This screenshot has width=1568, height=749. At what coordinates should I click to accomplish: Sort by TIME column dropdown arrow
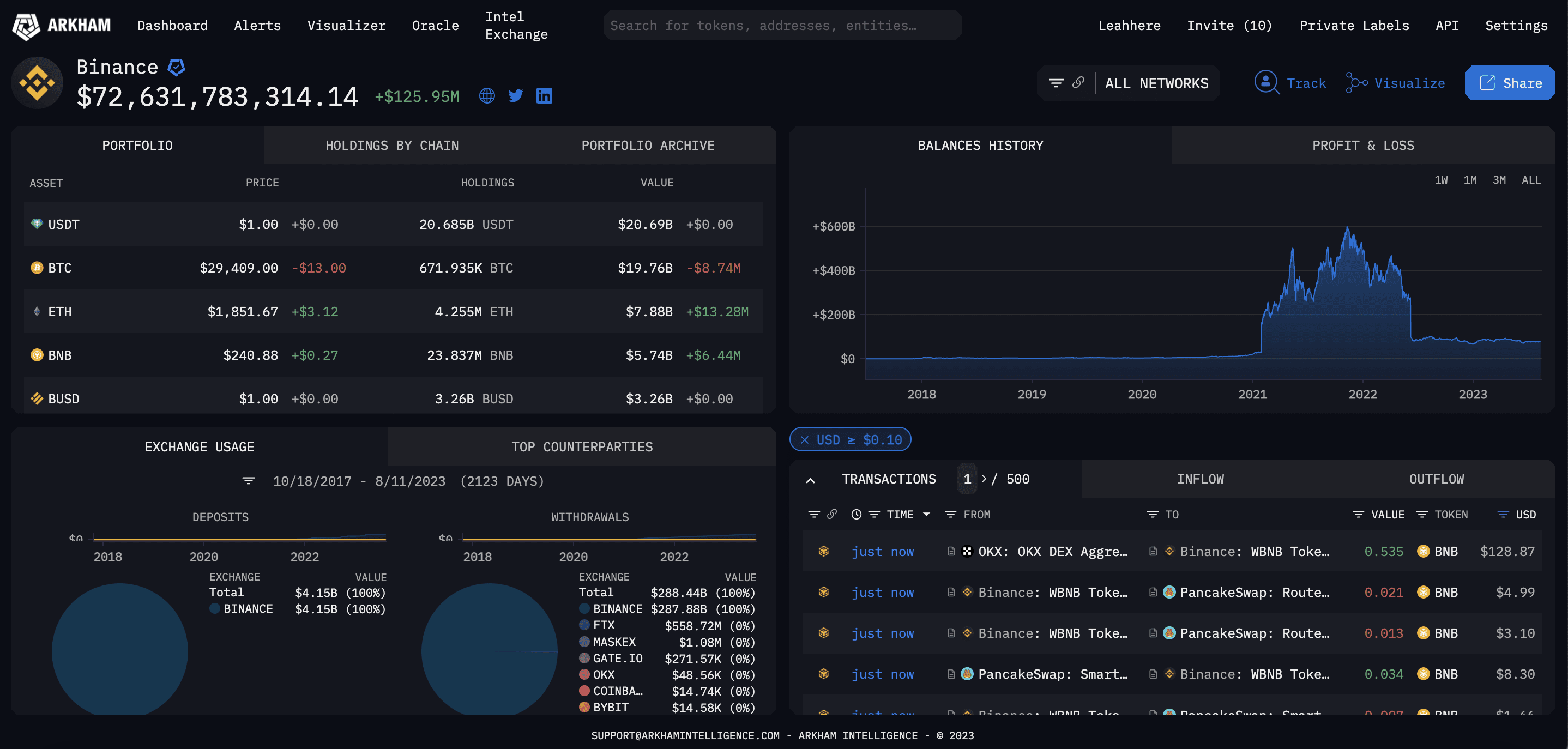[926, 515]
